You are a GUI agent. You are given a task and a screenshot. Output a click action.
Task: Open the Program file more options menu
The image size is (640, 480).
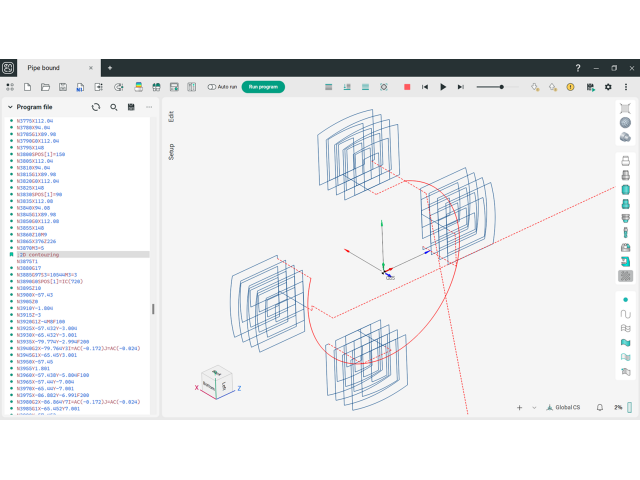(149, 107)
